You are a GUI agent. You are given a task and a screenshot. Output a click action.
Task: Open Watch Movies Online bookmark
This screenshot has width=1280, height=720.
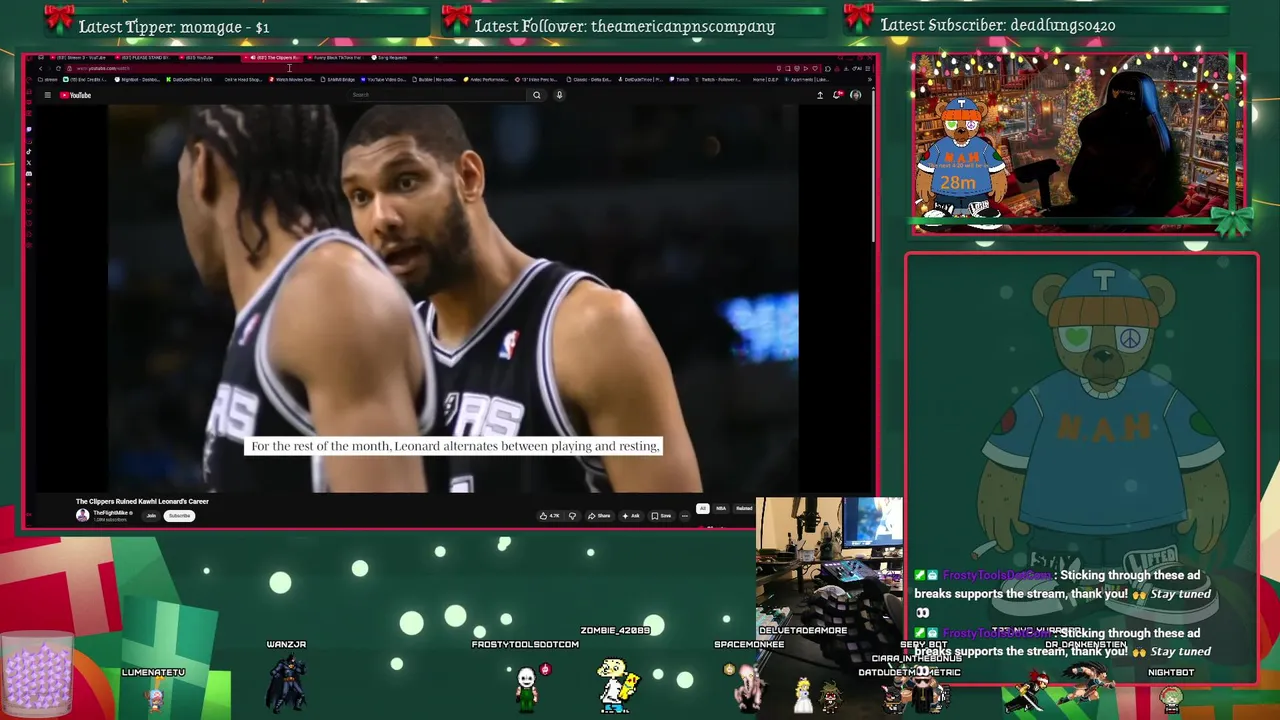pyautogui.click(x=291, y=79)
